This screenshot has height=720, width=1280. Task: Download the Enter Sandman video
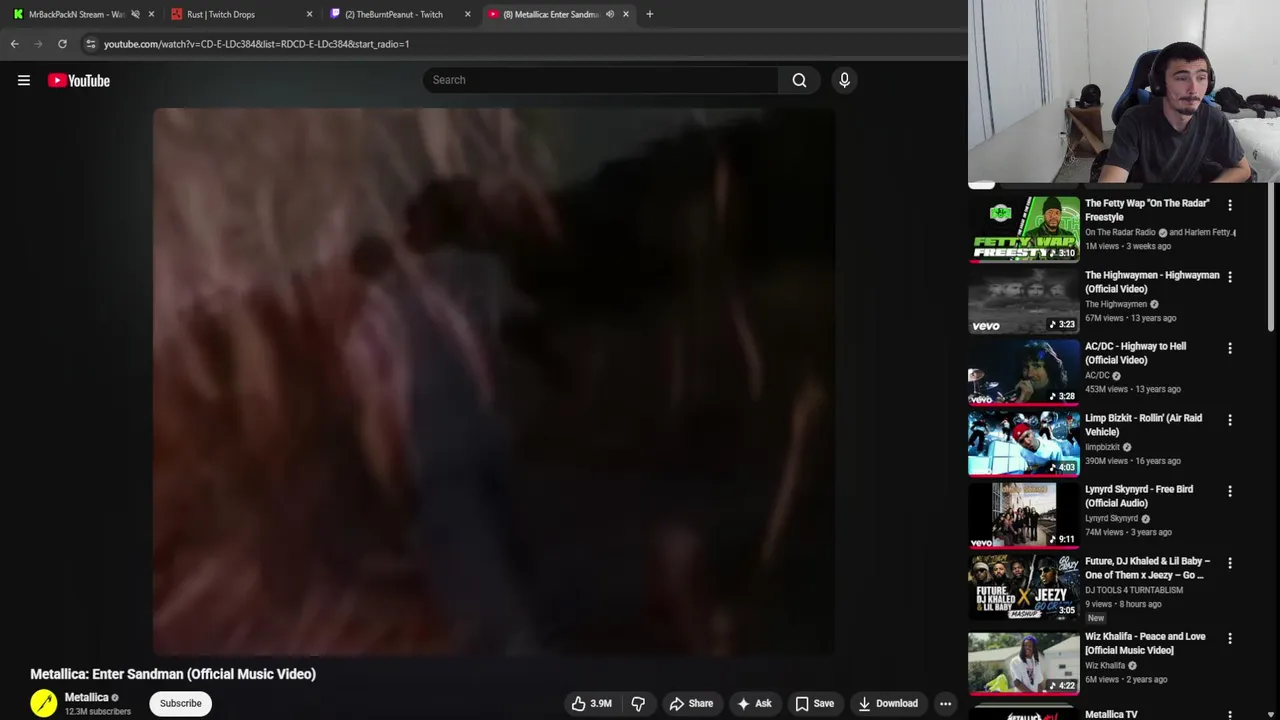pos(888,703)
